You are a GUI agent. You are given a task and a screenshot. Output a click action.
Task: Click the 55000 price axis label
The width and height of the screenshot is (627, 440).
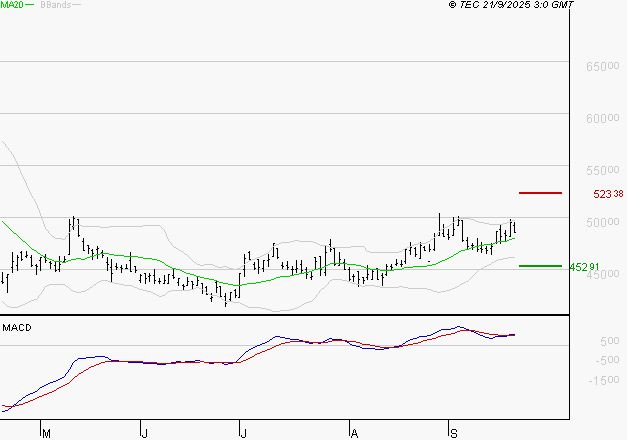604,170
